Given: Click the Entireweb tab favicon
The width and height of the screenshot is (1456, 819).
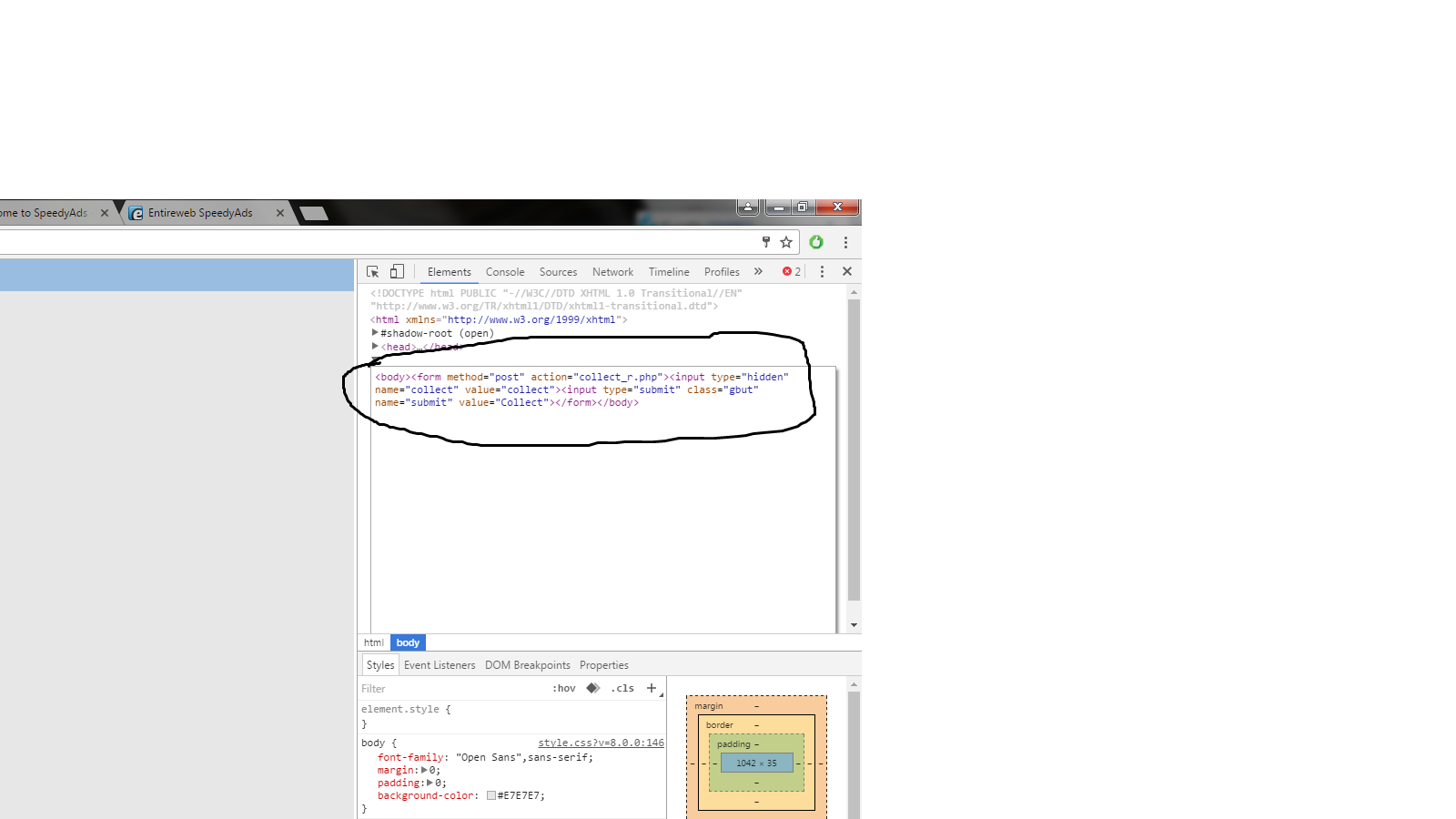Looking at the screenshot, I should pyautogui.click(x=136, y=213).
